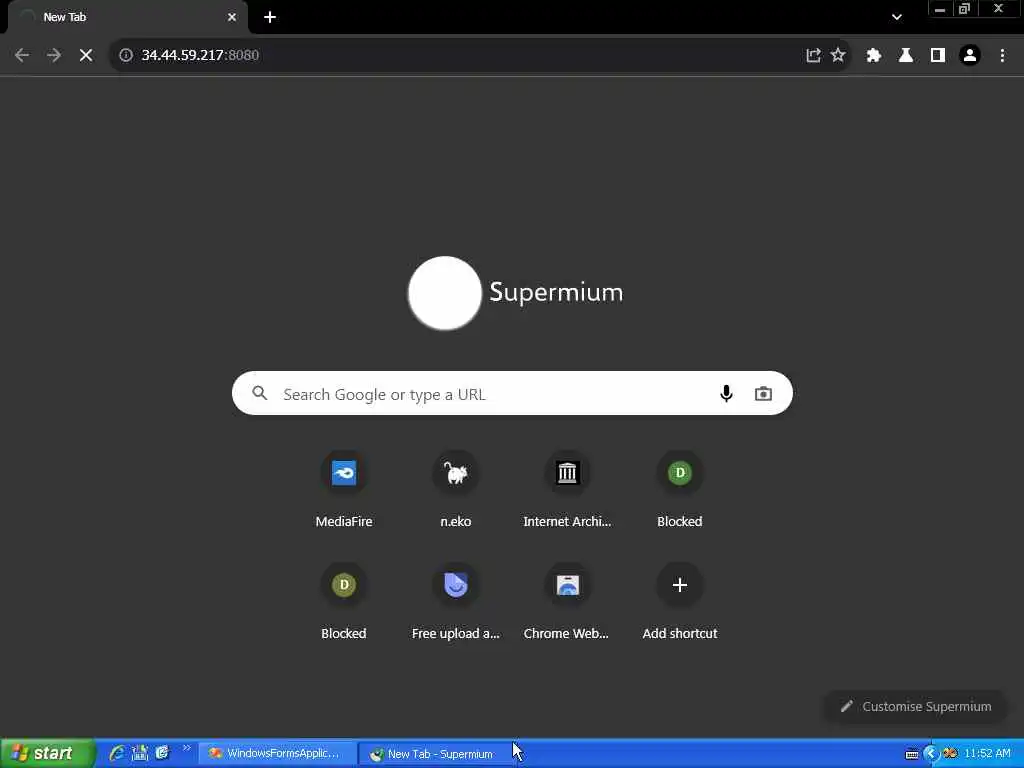Image resolution: width=1024 pixels, height=768 pixels.
Task: Share this page from the address bar
Action: [813, 55]
